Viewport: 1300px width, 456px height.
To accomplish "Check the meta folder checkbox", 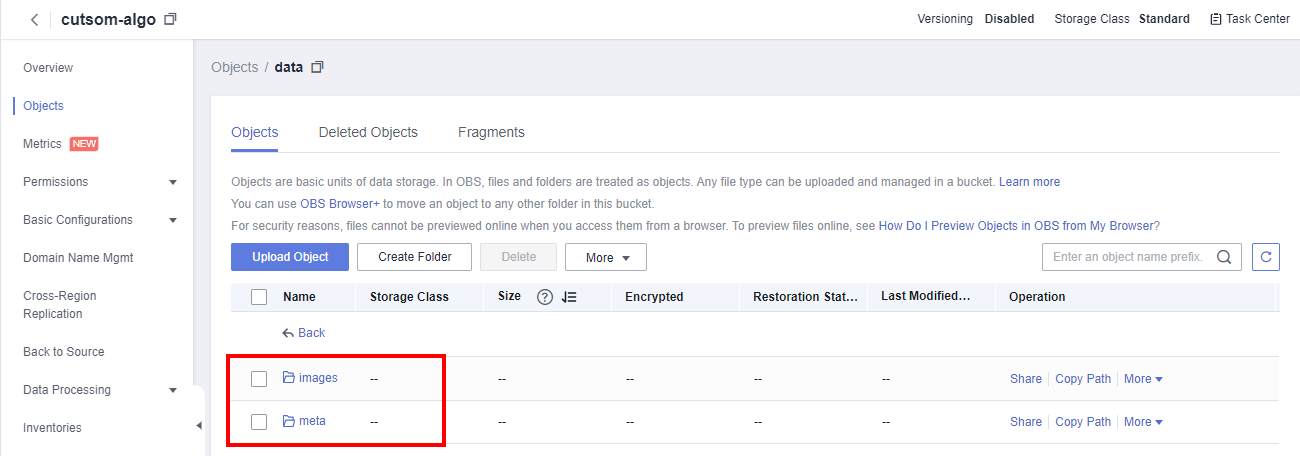I will [259, 422].
